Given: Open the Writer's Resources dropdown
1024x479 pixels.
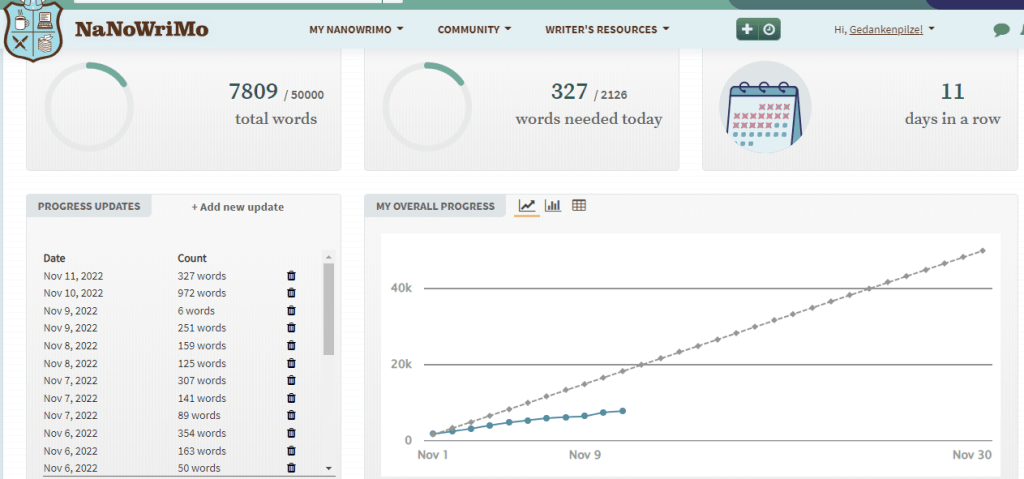Looking at the screenshot, I should tap(607, 30).
